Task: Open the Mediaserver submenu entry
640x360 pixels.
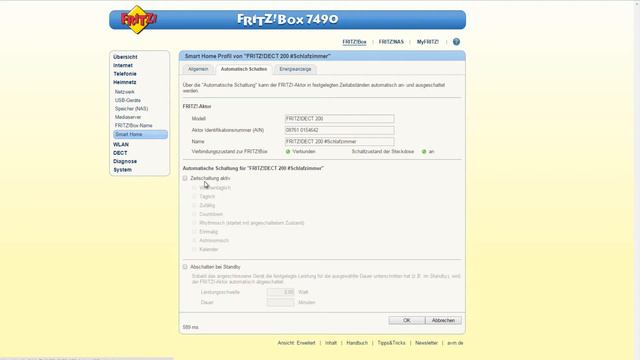Action: [128, 117]
